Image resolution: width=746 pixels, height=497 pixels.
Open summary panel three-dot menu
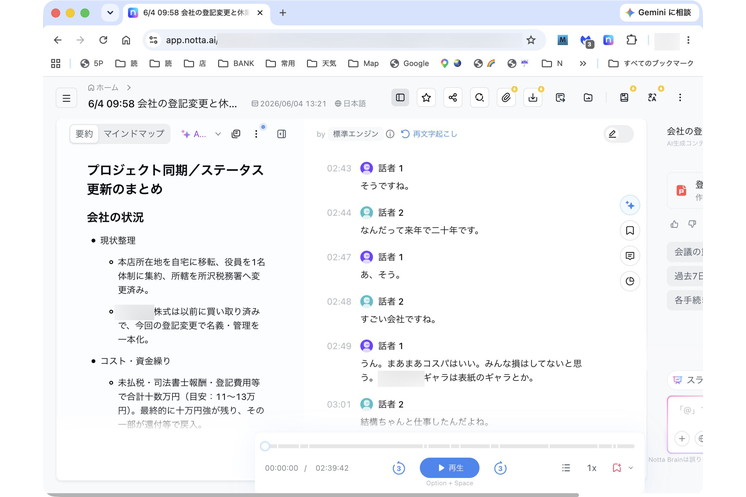pyautogui.click(x=256, y=134)
